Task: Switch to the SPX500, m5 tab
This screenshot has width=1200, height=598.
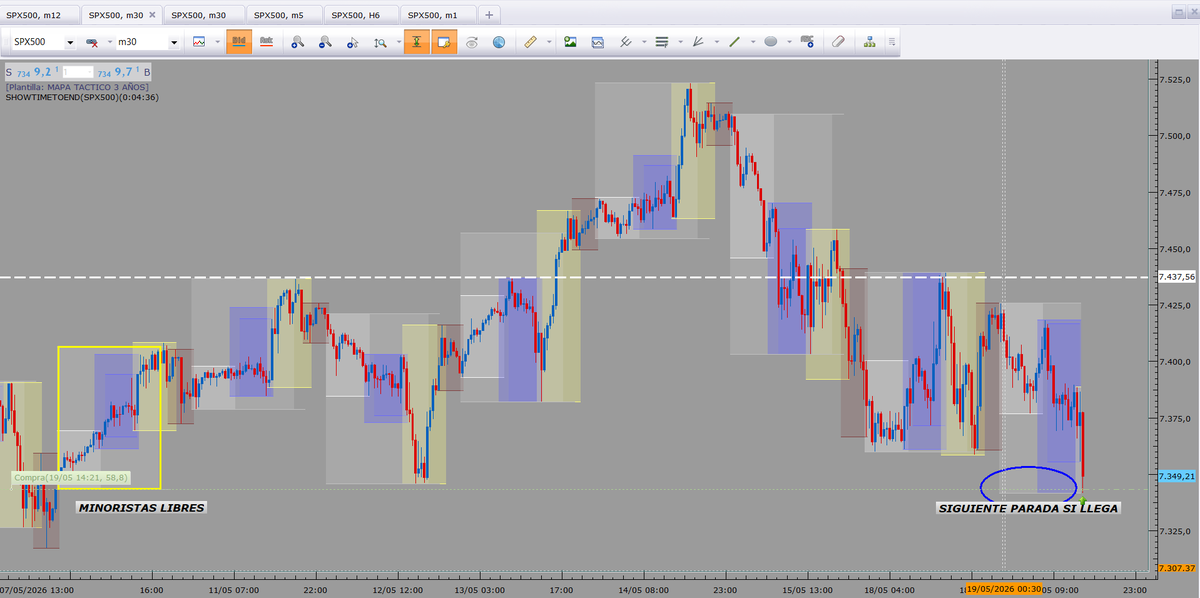Action: [x=283, y=15]
